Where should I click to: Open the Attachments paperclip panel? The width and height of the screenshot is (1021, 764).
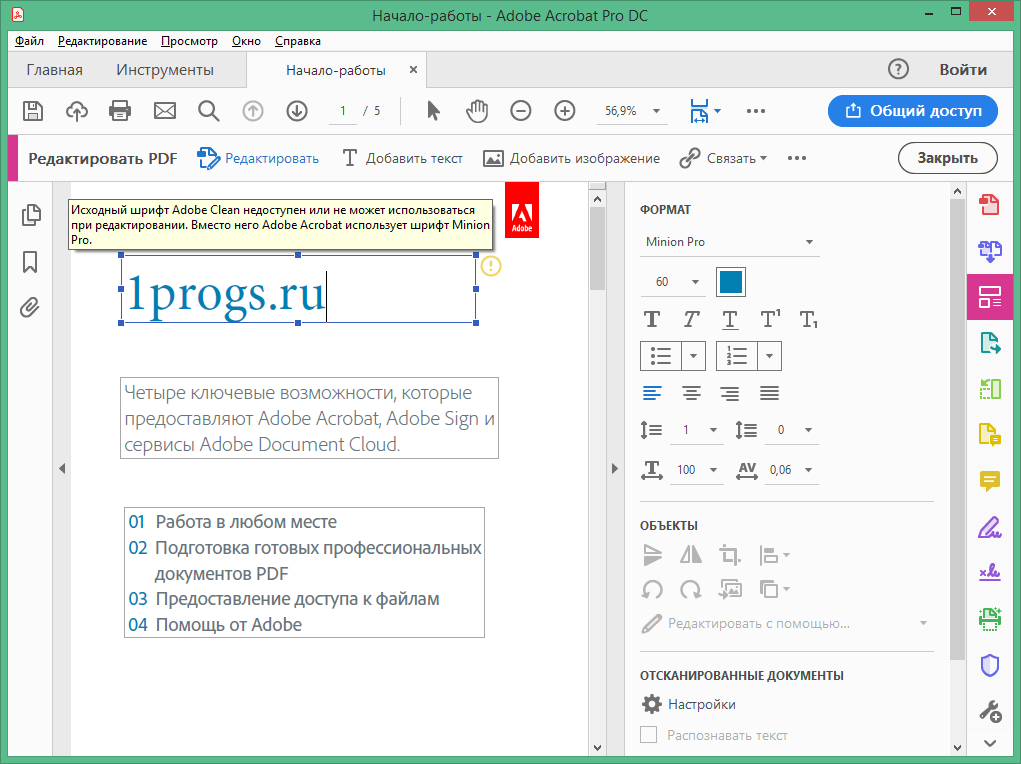coord(30,307)
